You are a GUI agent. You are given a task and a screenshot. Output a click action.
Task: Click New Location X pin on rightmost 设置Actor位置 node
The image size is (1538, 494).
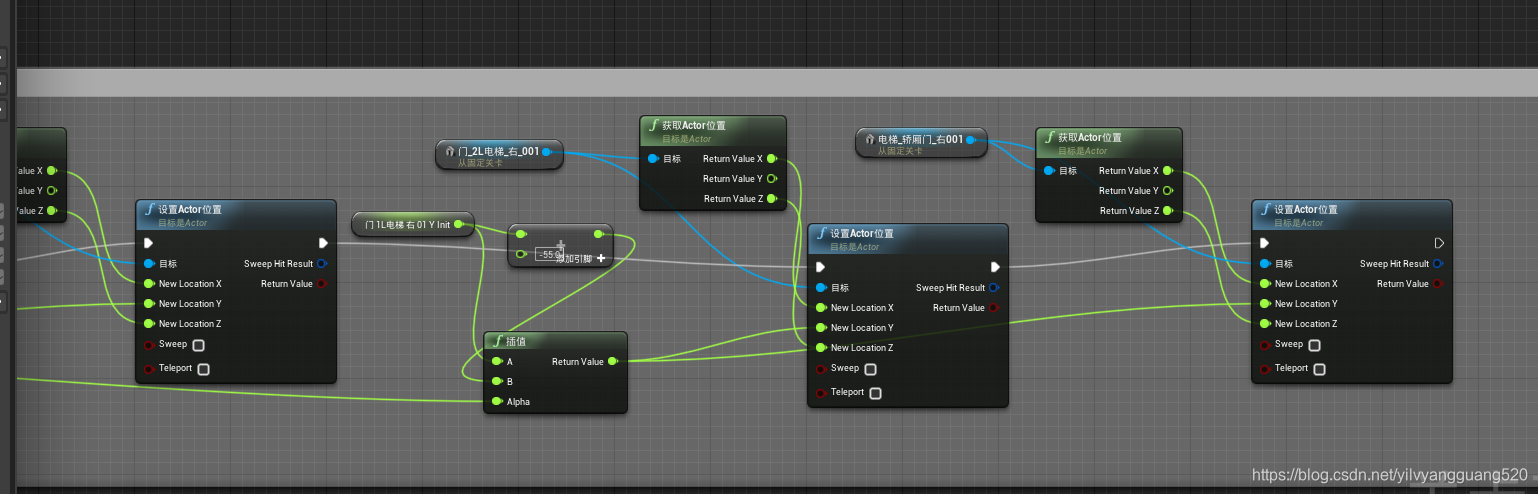tap(1265, 284)
